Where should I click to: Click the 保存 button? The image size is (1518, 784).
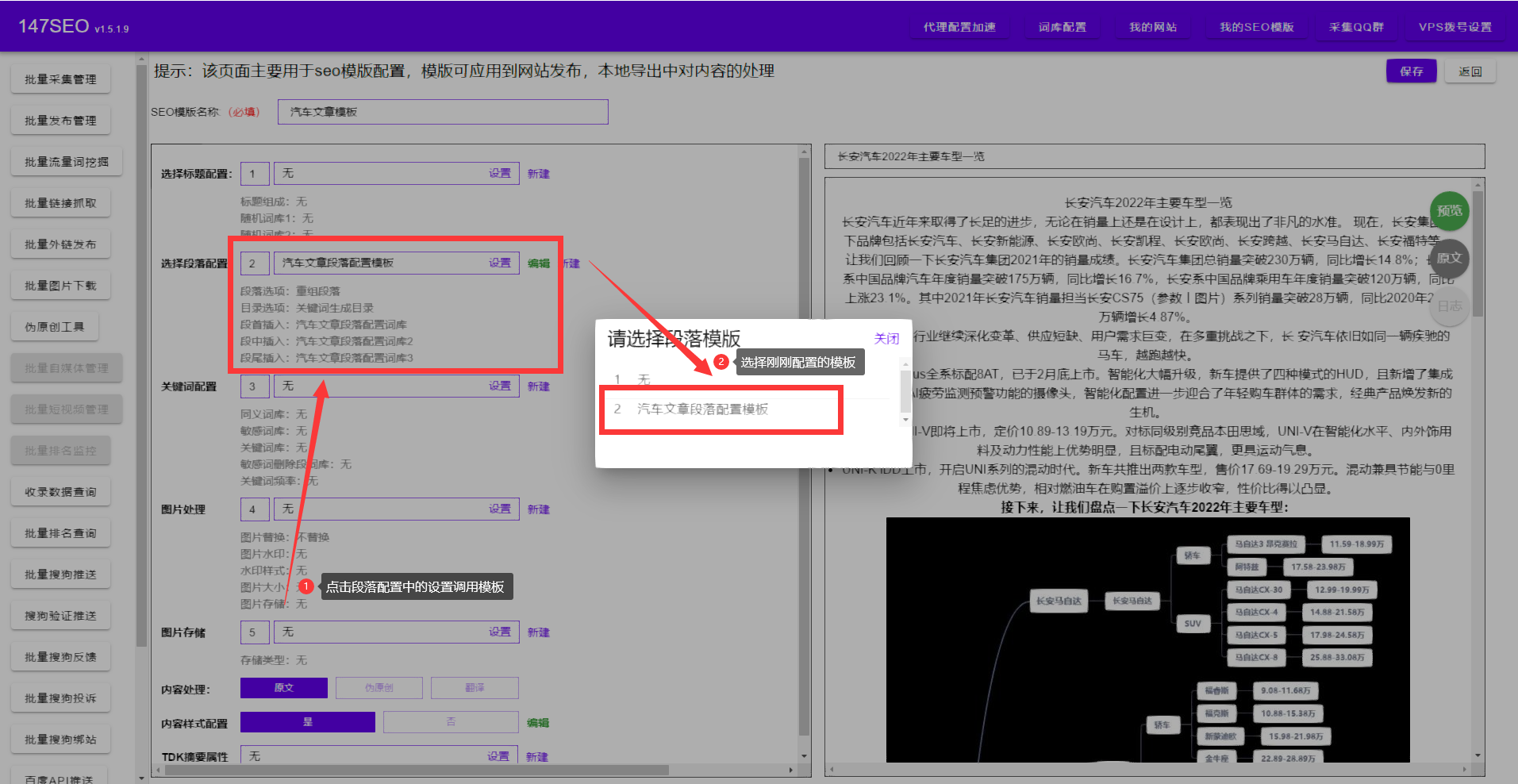[x=1411, y=71]
